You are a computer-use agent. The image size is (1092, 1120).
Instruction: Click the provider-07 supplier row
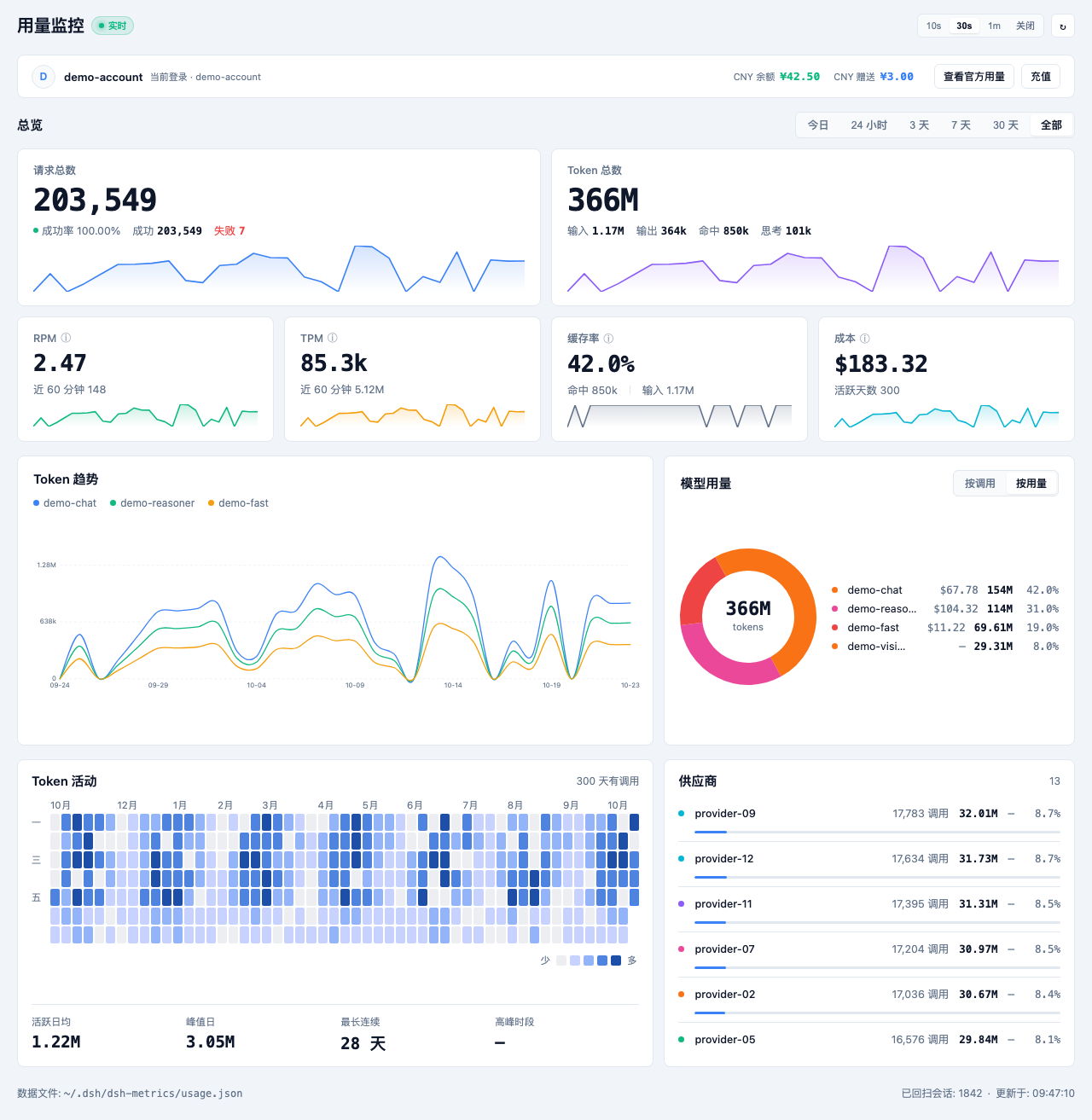(x=869, y=955)
